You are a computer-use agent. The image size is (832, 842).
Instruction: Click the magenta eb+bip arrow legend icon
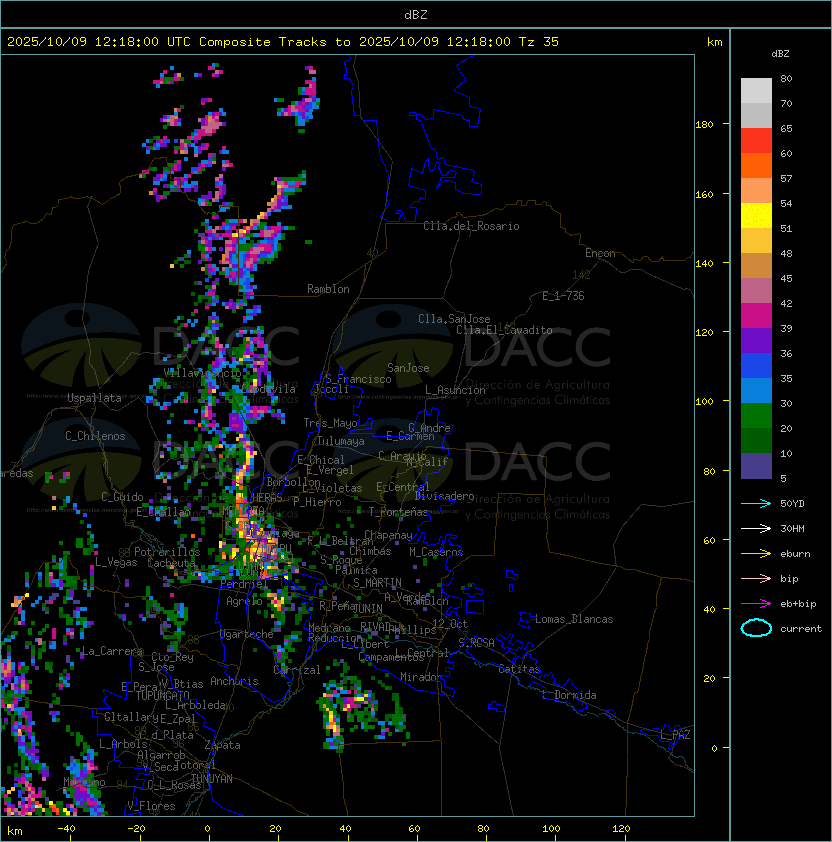pos(756,604)
